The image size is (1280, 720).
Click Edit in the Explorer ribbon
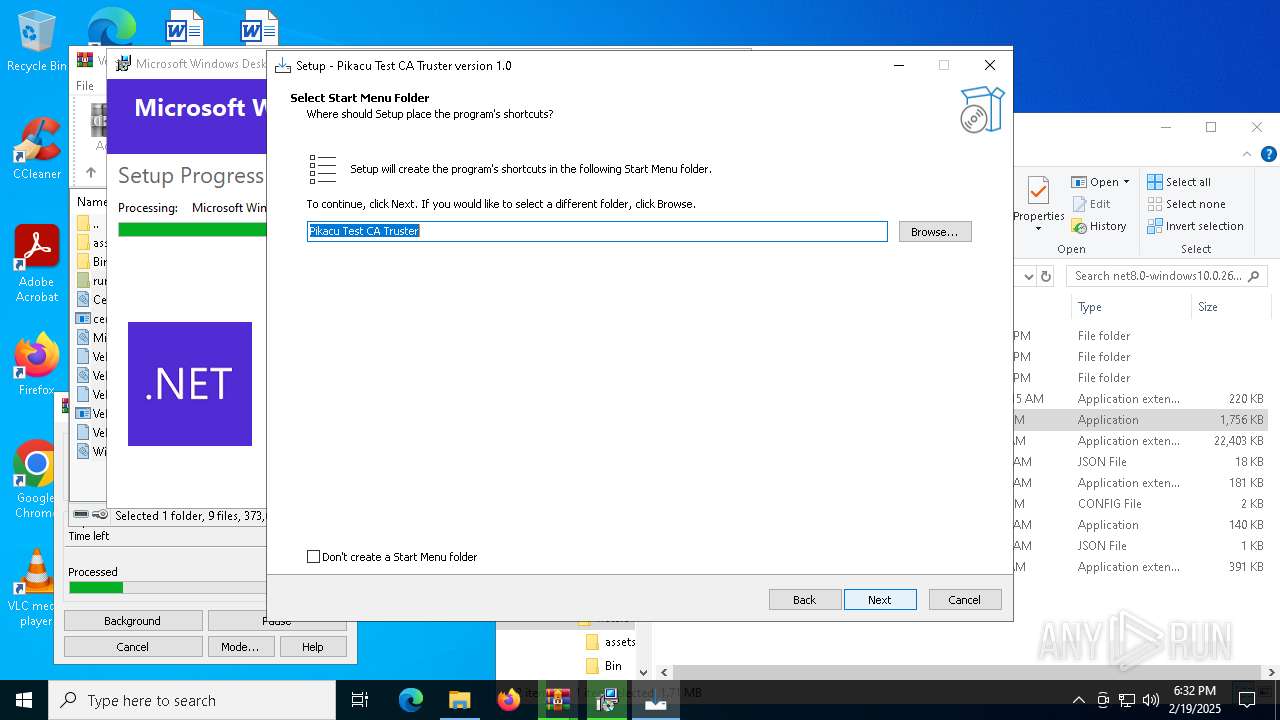click(1091, 204)
